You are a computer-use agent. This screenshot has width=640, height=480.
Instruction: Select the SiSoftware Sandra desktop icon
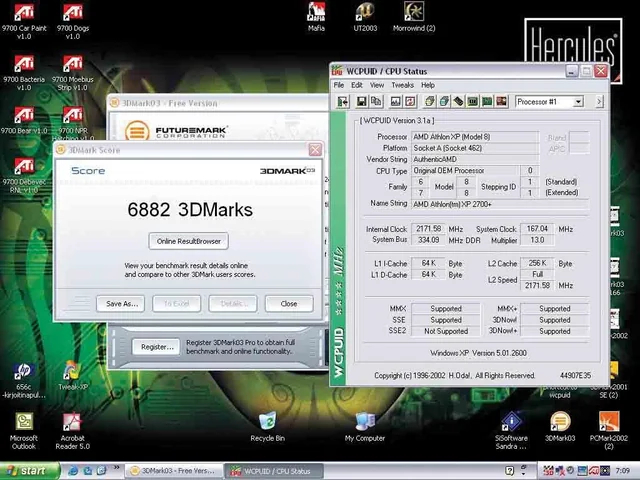point(510,422)
